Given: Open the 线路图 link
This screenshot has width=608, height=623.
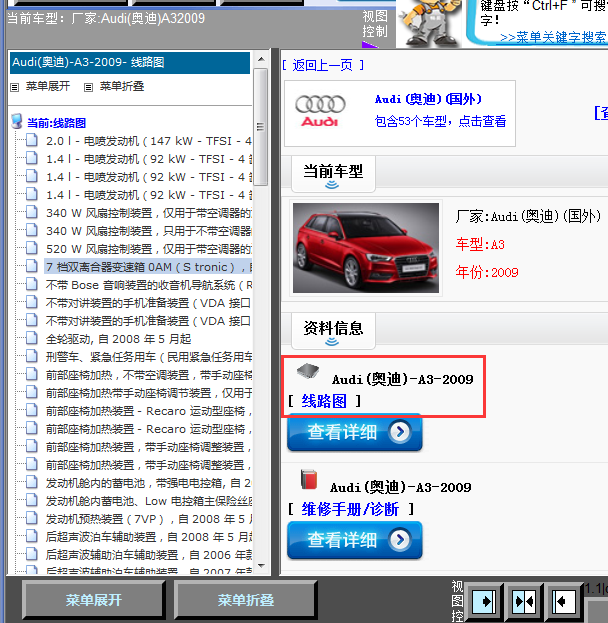Looking at the screenshot, I should (324, 401).
